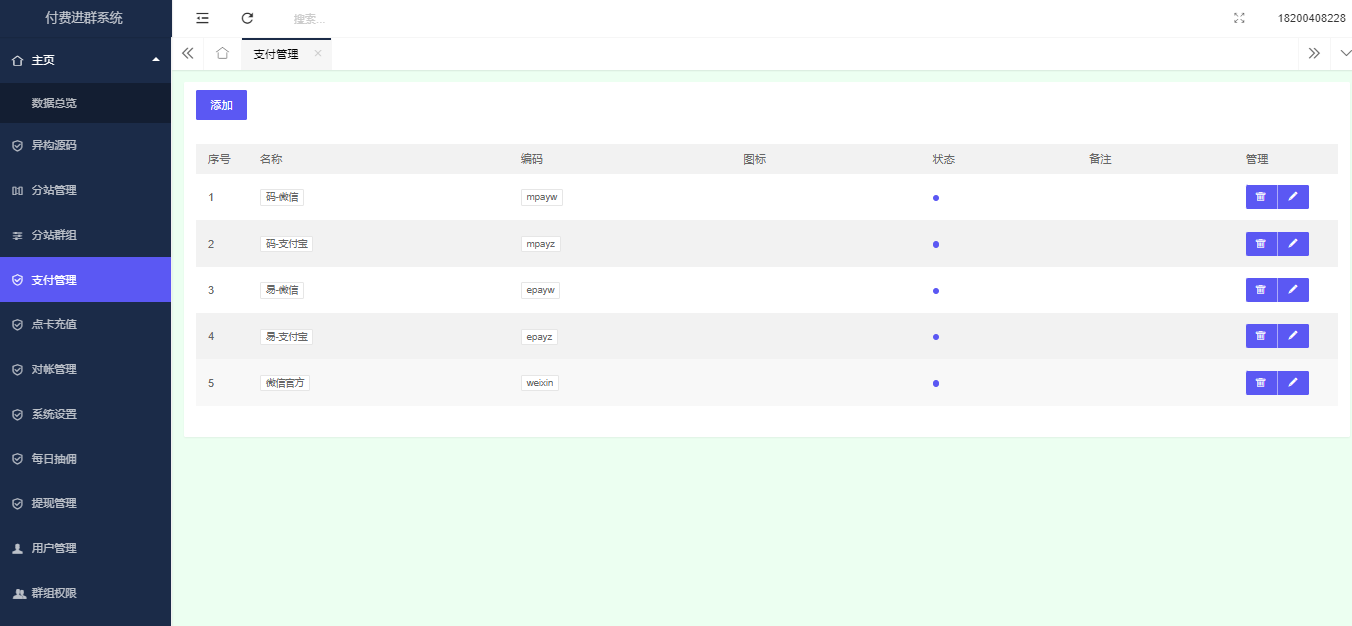Image resolution: width=1352 pixels, height=626 pixels.
Task: Open the tab options dropdown arrow
Action: (x=1344, y=54)
